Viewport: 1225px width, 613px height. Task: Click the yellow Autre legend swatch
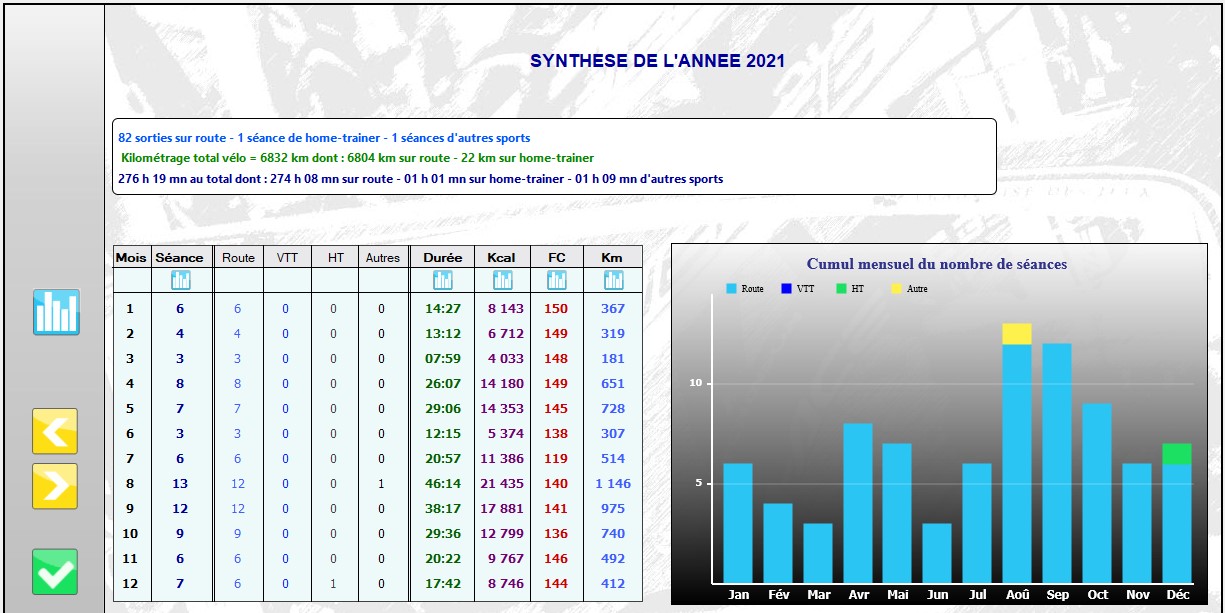pyautogui.click(x=897, y=289)
